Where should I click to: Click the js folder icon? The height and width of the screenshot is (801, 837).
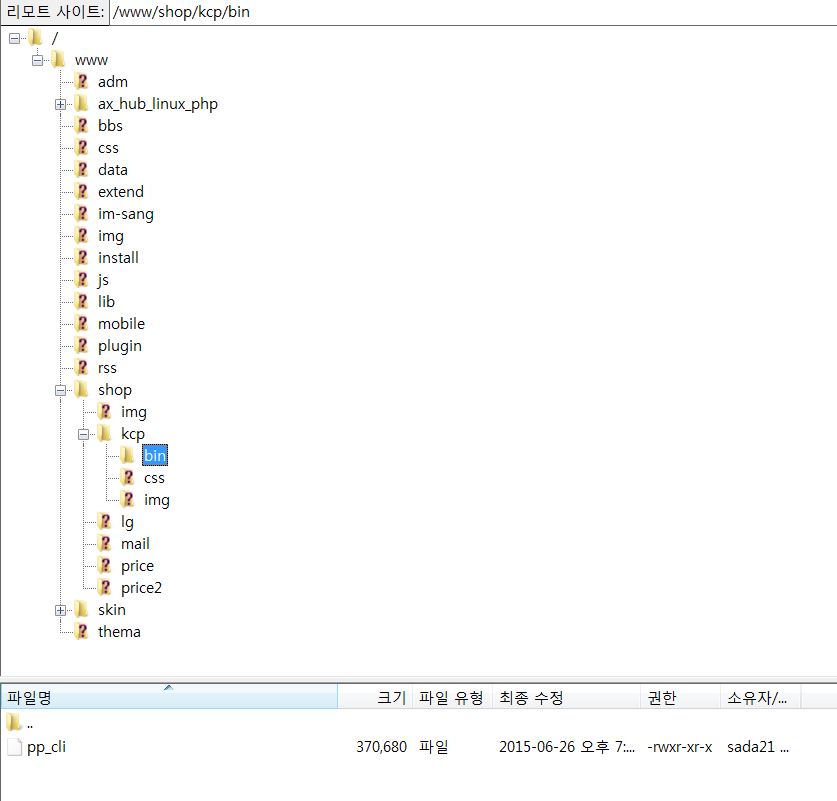pos(82,280)
